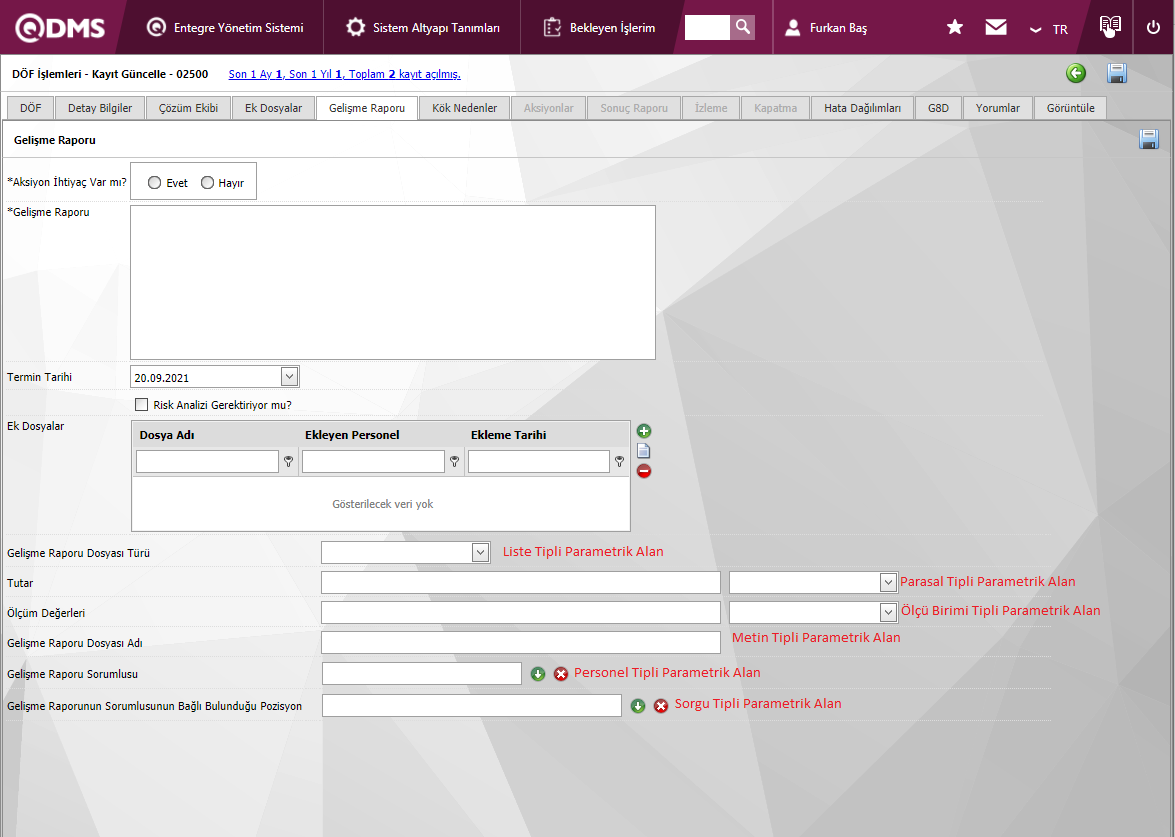The height and width of the screenshot is (837, 1175).
Task: Click Gelişme Raporu Dosyası Adı field
Action: point(521,642)
